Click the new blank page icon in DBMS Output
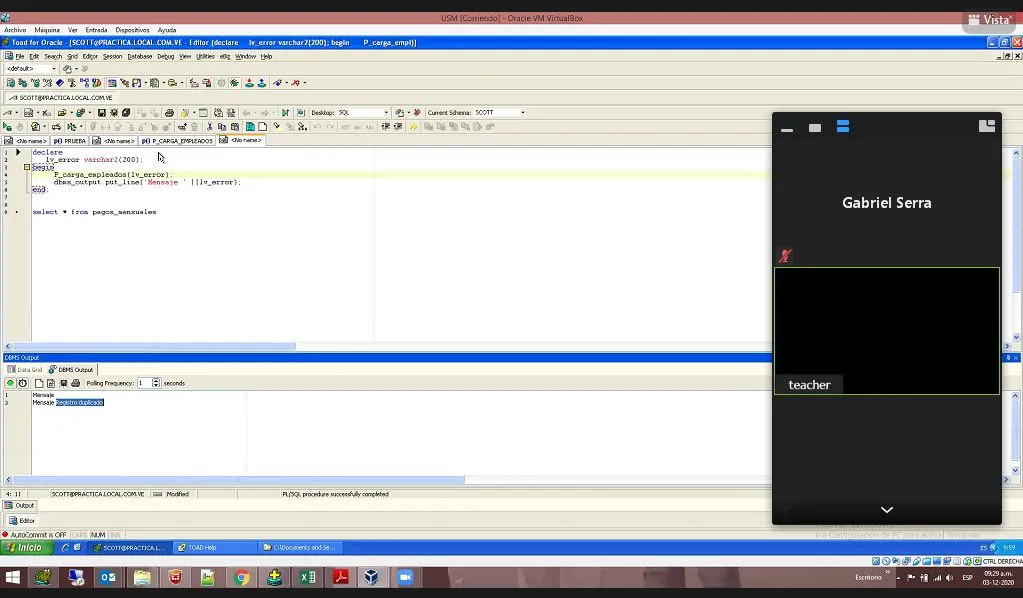The width and height of the screenshot is (1023, 598). 38,383
